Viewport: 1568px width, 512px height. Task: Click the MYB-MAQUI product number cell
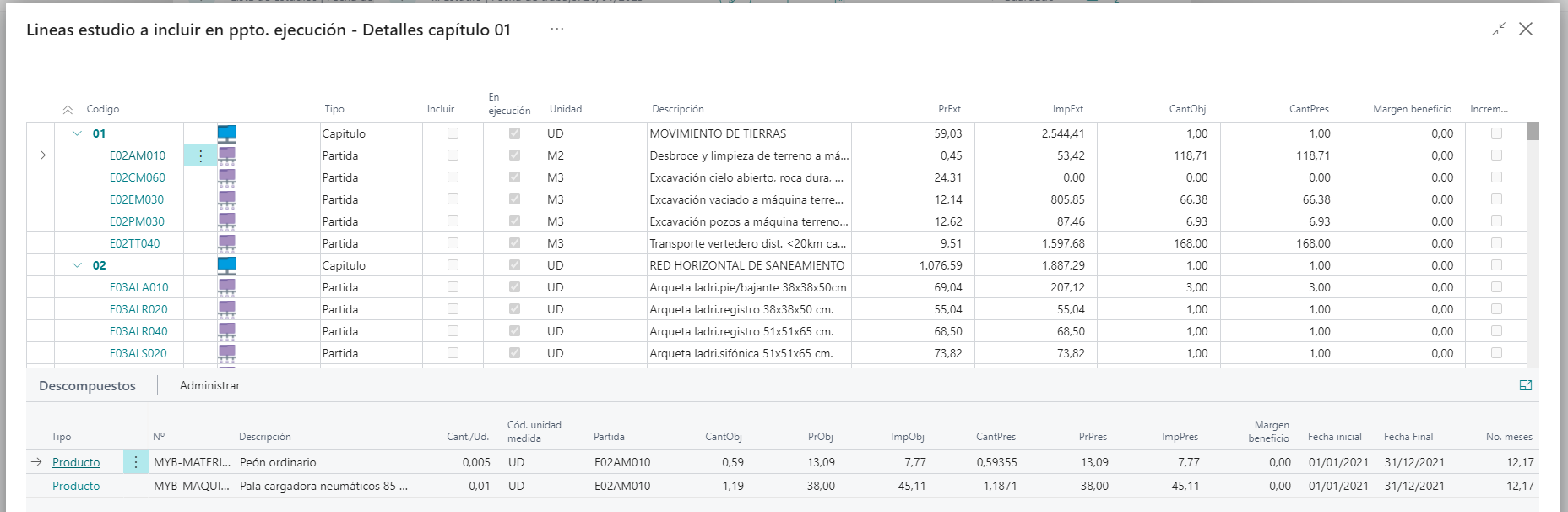point(191,486)
